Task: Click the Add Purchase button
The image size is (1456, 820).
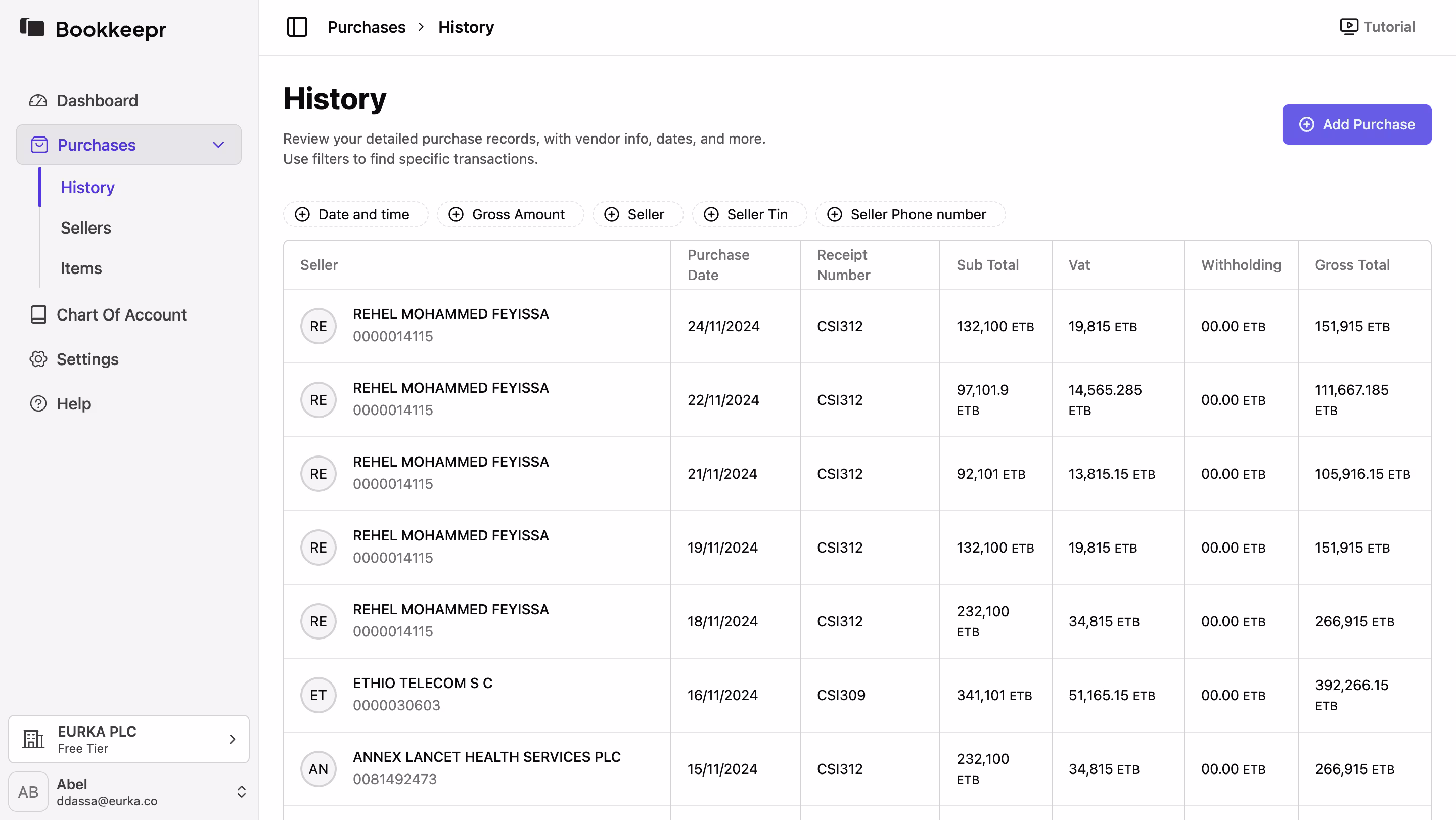Action: point(1356,124)
